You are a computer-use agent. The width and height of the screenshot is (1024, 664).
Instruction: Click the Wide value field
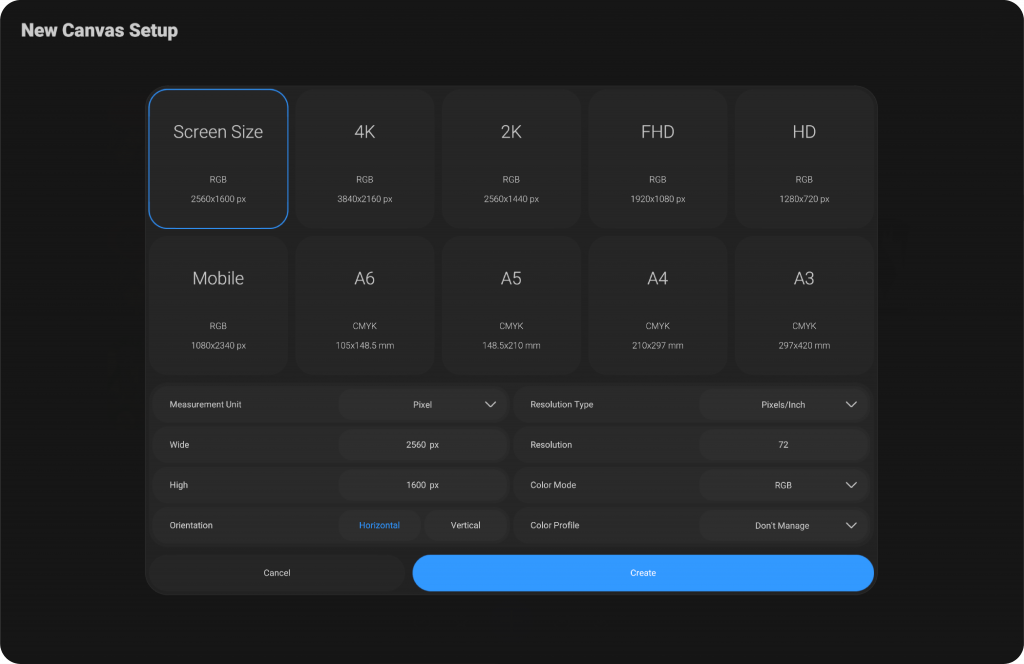(x=423, y=445)
